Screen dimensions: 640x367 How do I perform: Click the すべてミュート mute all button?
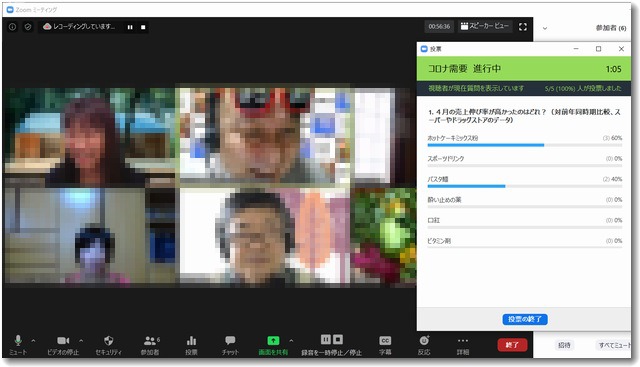click(614, 345)
